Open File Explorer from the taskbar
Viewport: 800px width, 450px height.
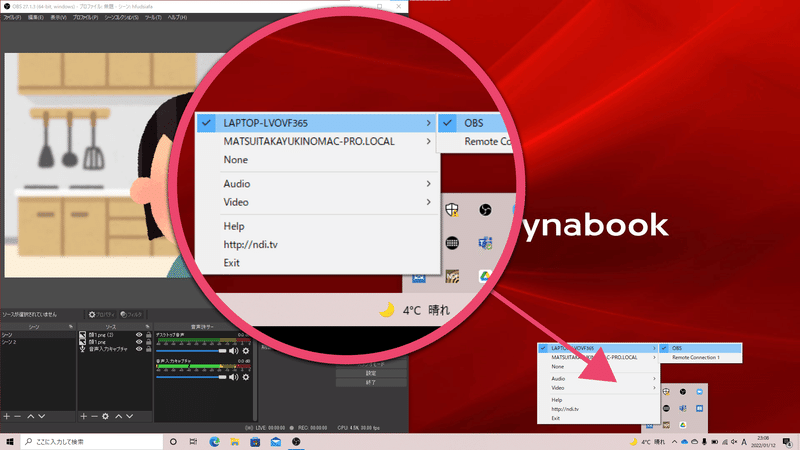point(235,442)
